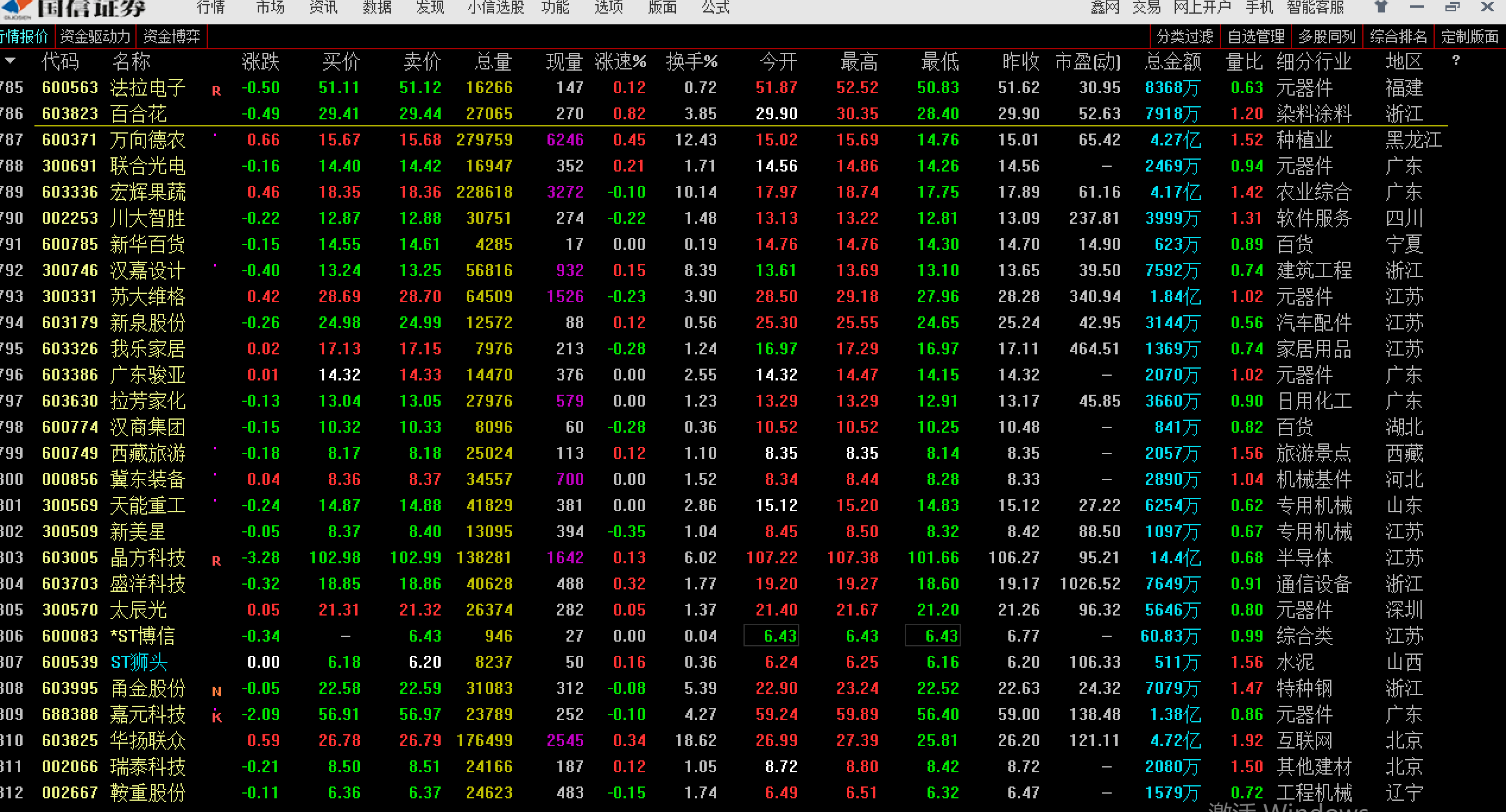Select the 万向德农 stock name
This screenshot has width=1506, height=812.
point(148,139)
